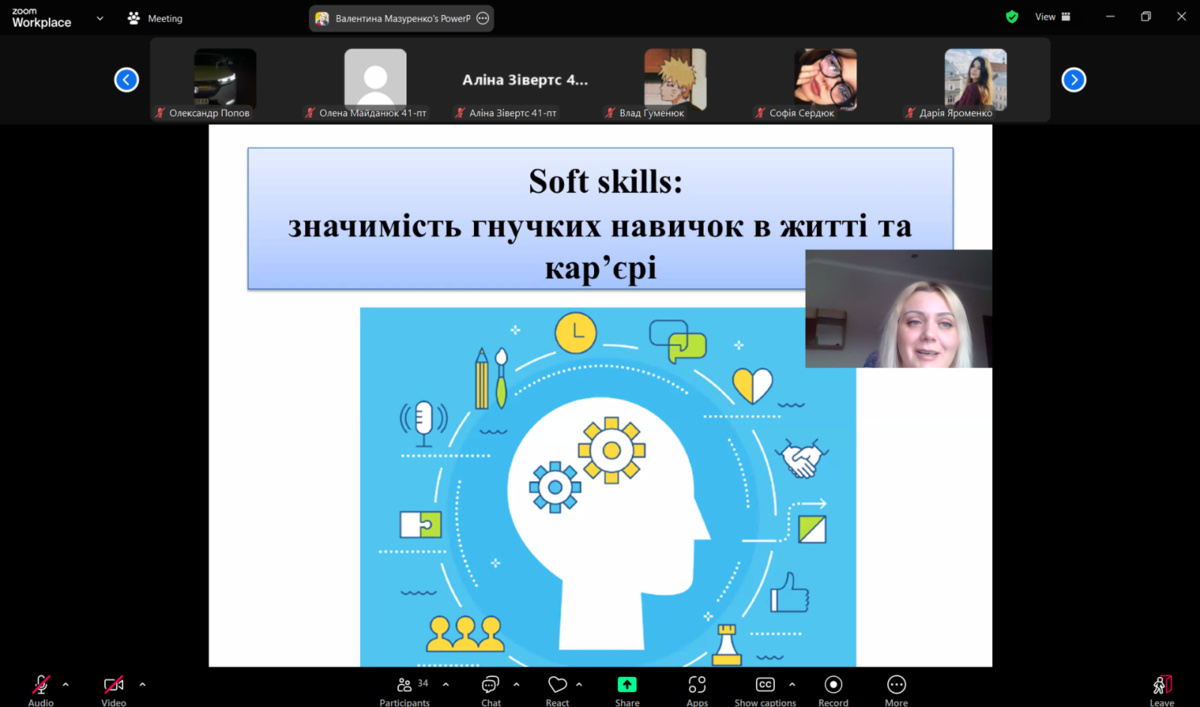Viewport: 1200px width, 707px height.
Task: Click the green encryption shield icon
Action: (1012, 17)
